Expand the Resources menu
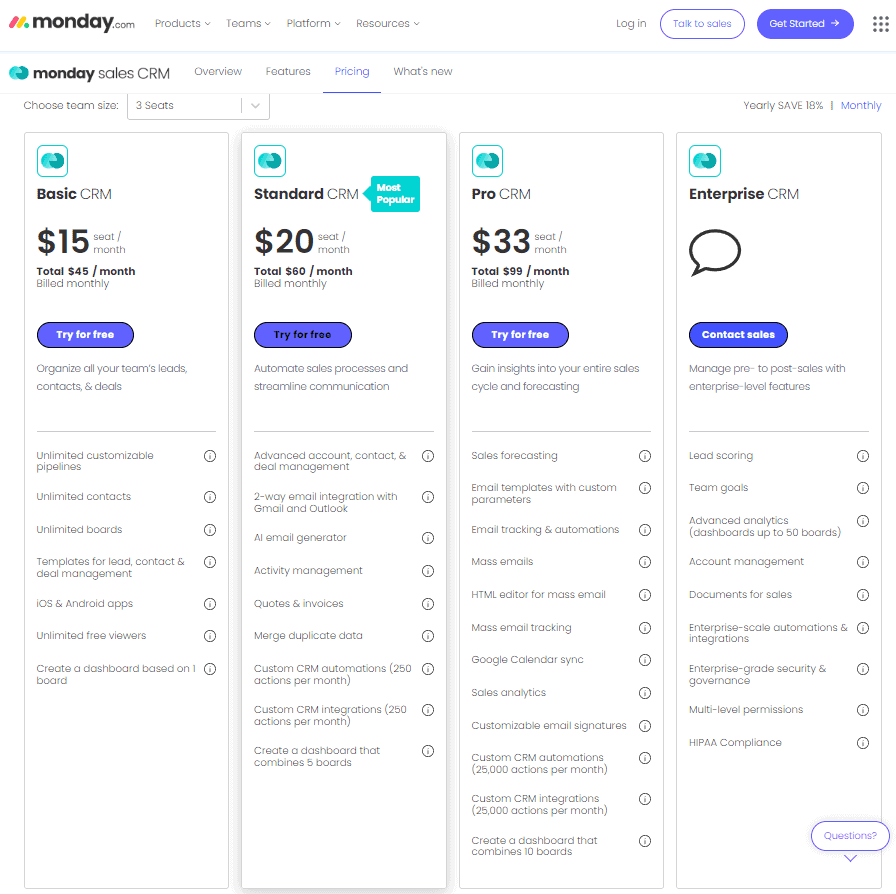 [388, 23]
